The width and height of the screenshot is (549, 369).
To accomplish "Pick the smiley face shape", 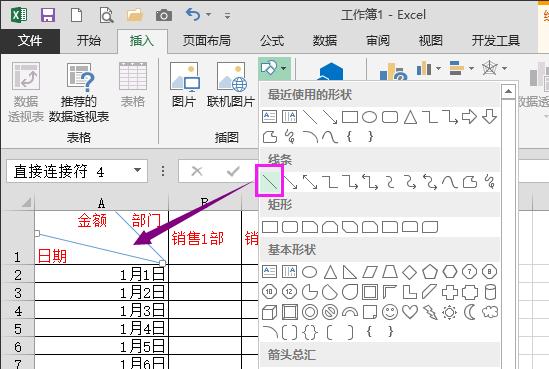I will (389, 312).
